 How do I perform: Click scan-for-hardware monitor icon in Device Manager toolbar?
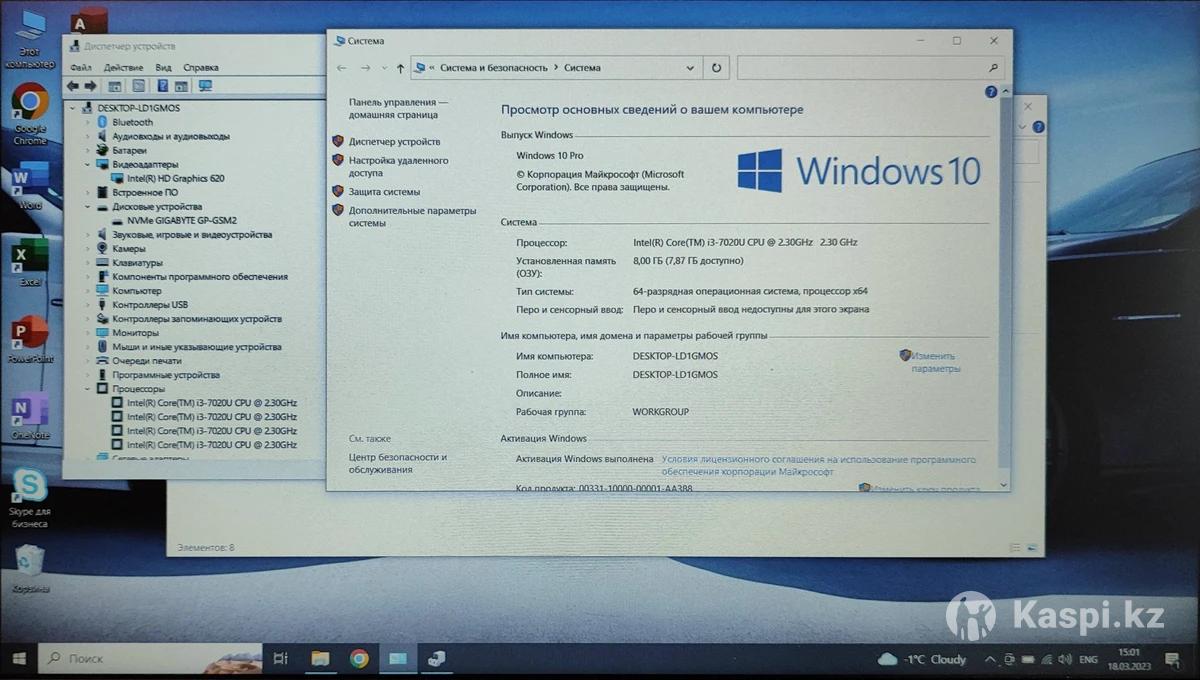pos(205,86)
